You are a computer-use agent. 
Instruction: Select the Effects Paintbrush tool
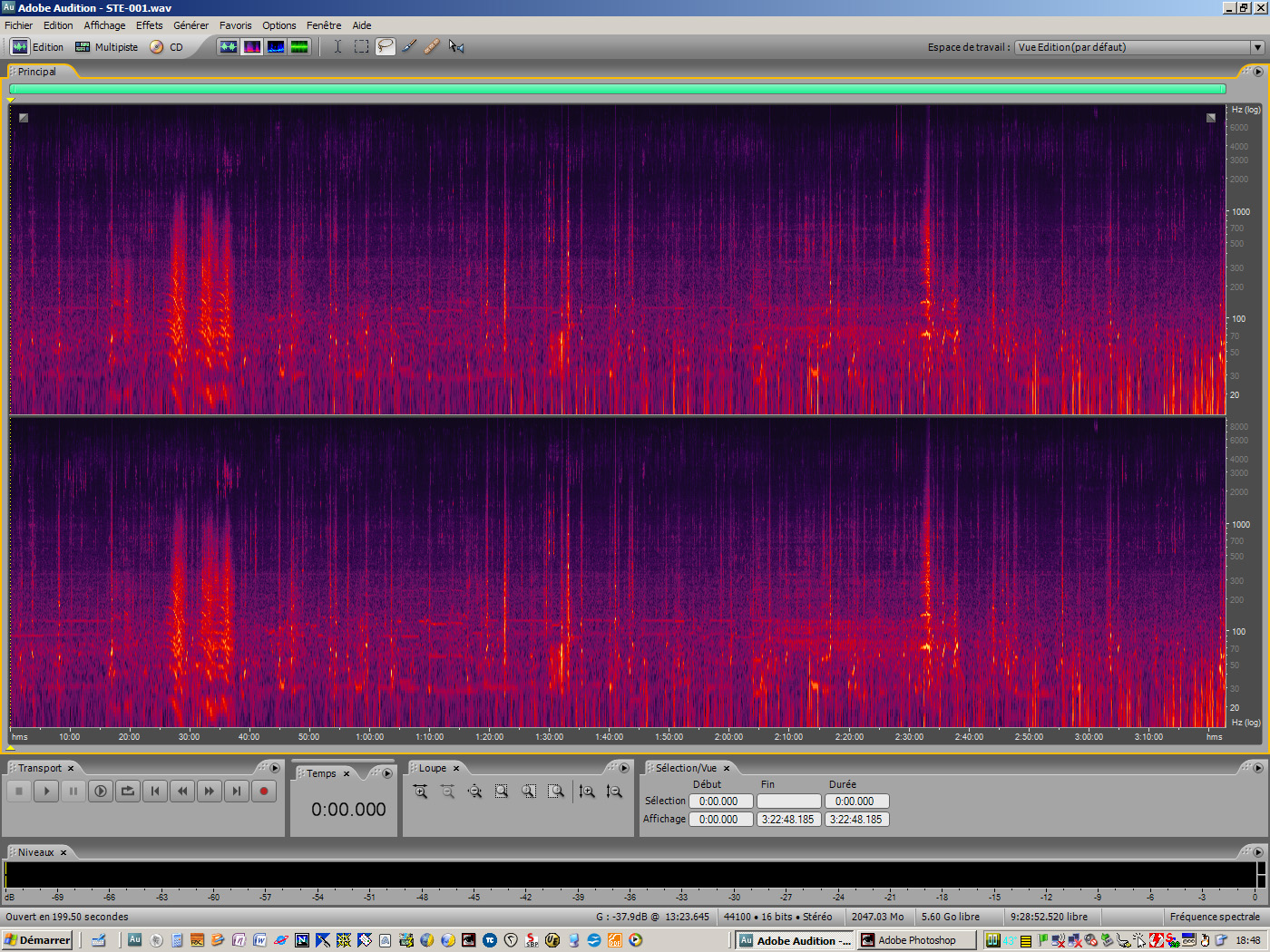click(409, 46)
